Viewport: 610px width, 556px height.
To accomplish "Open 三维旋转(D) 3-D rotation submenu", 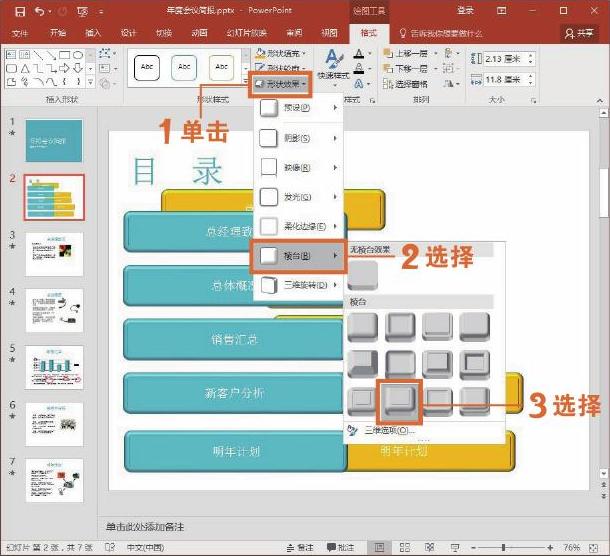I will pos(298,285).
